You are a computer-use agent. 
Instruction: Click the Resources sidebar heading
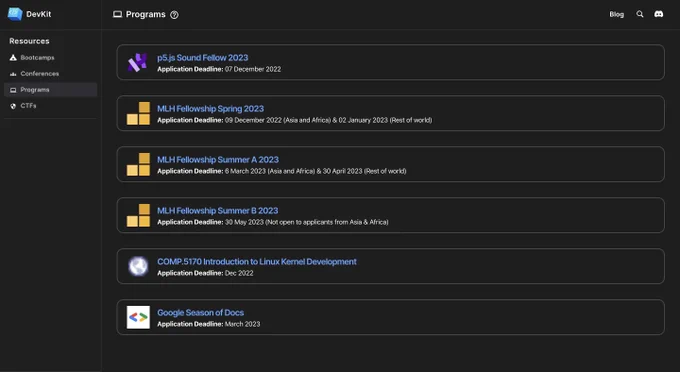29,41
